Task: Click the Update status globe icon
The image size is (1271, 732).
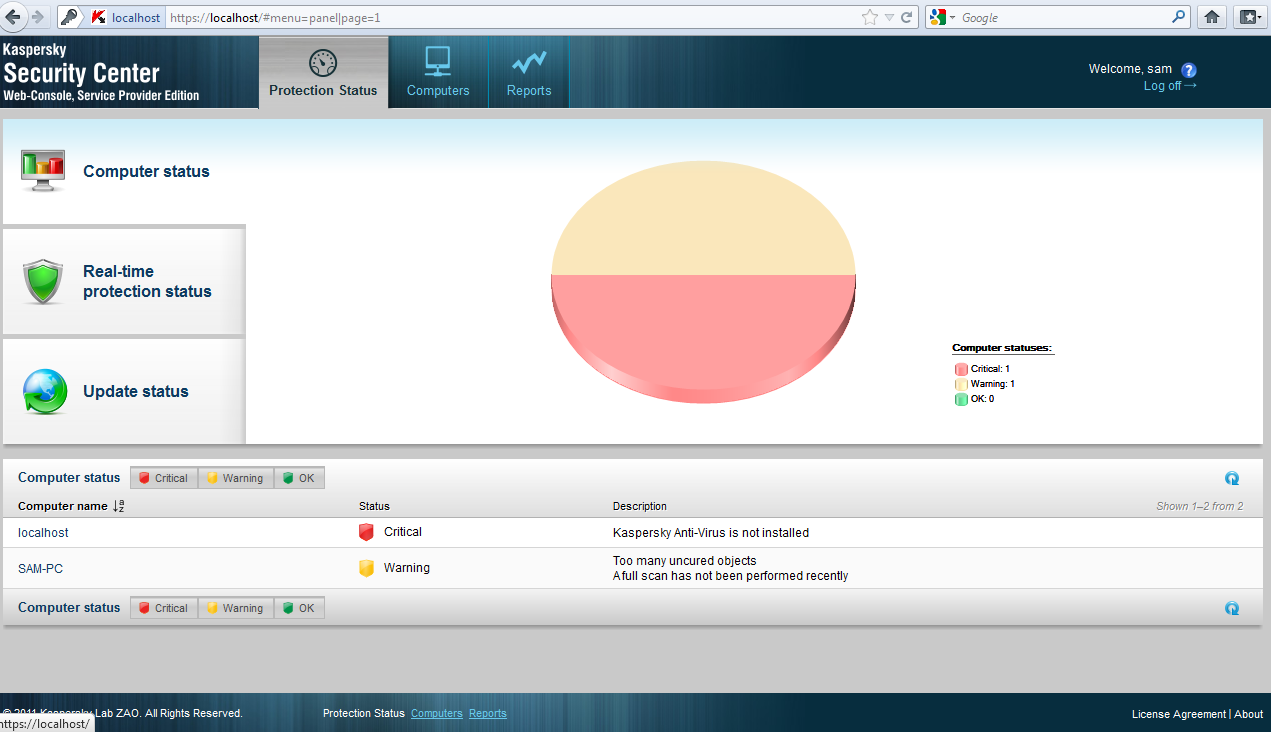Action: [x=42, y=390]
